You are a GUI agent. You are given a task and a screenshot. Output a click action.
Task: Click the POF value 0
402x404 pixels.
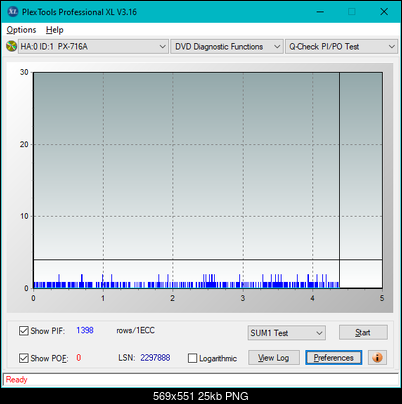pos(79,358)
